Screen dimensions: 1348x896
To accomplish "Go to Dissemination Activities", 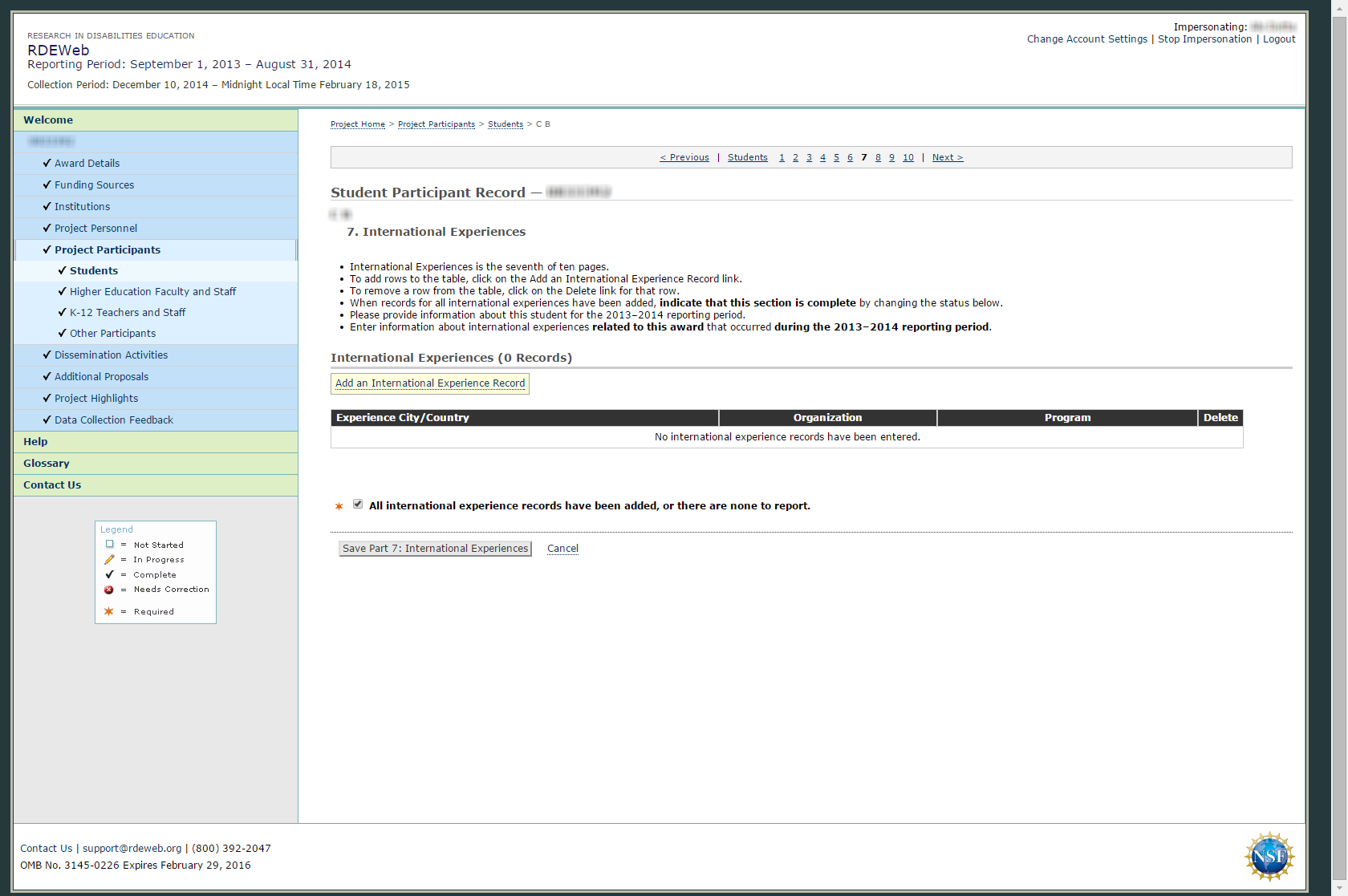I will 111,355.
